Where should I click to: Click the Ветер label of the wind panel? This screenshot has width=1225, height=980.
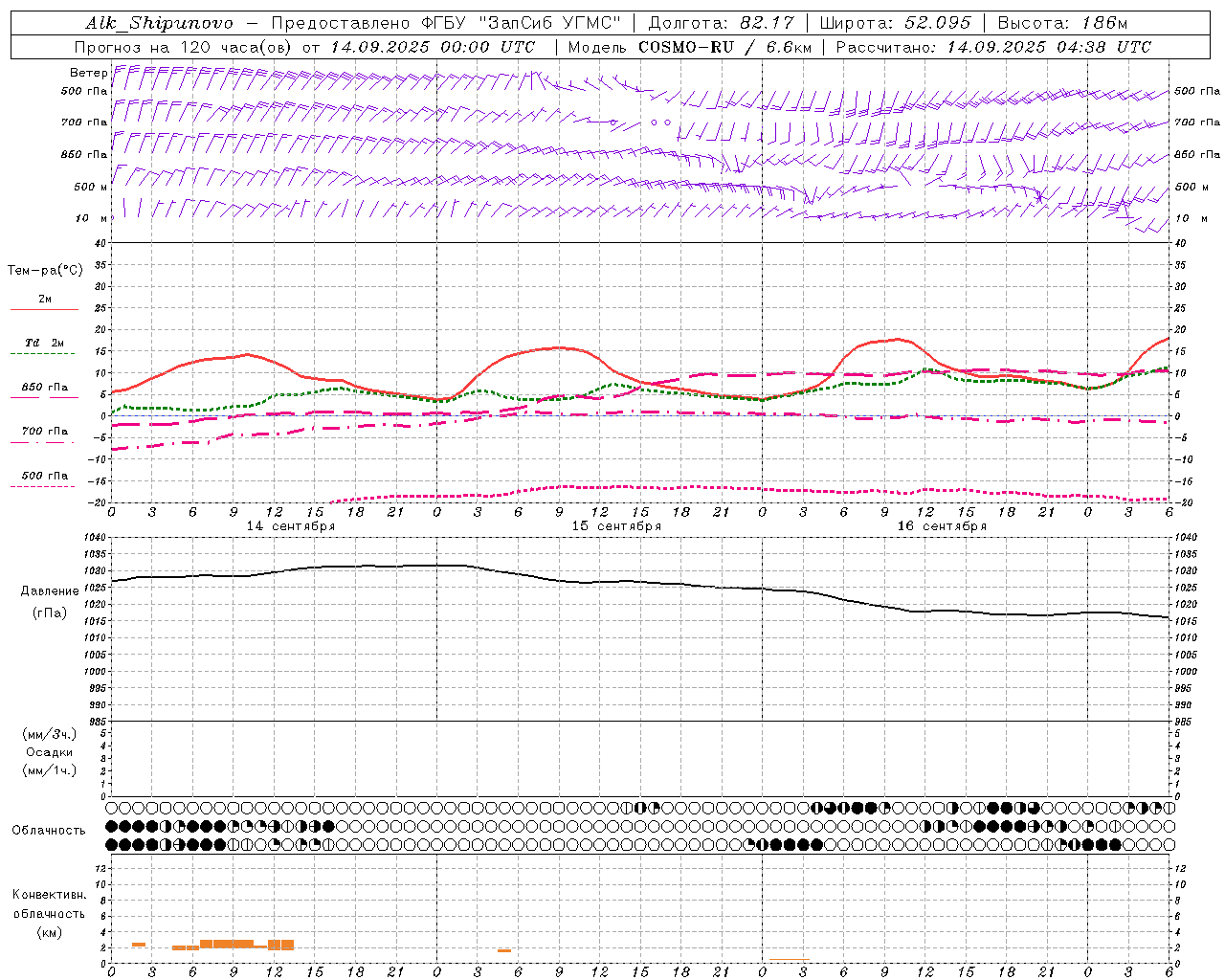[88, 73]
